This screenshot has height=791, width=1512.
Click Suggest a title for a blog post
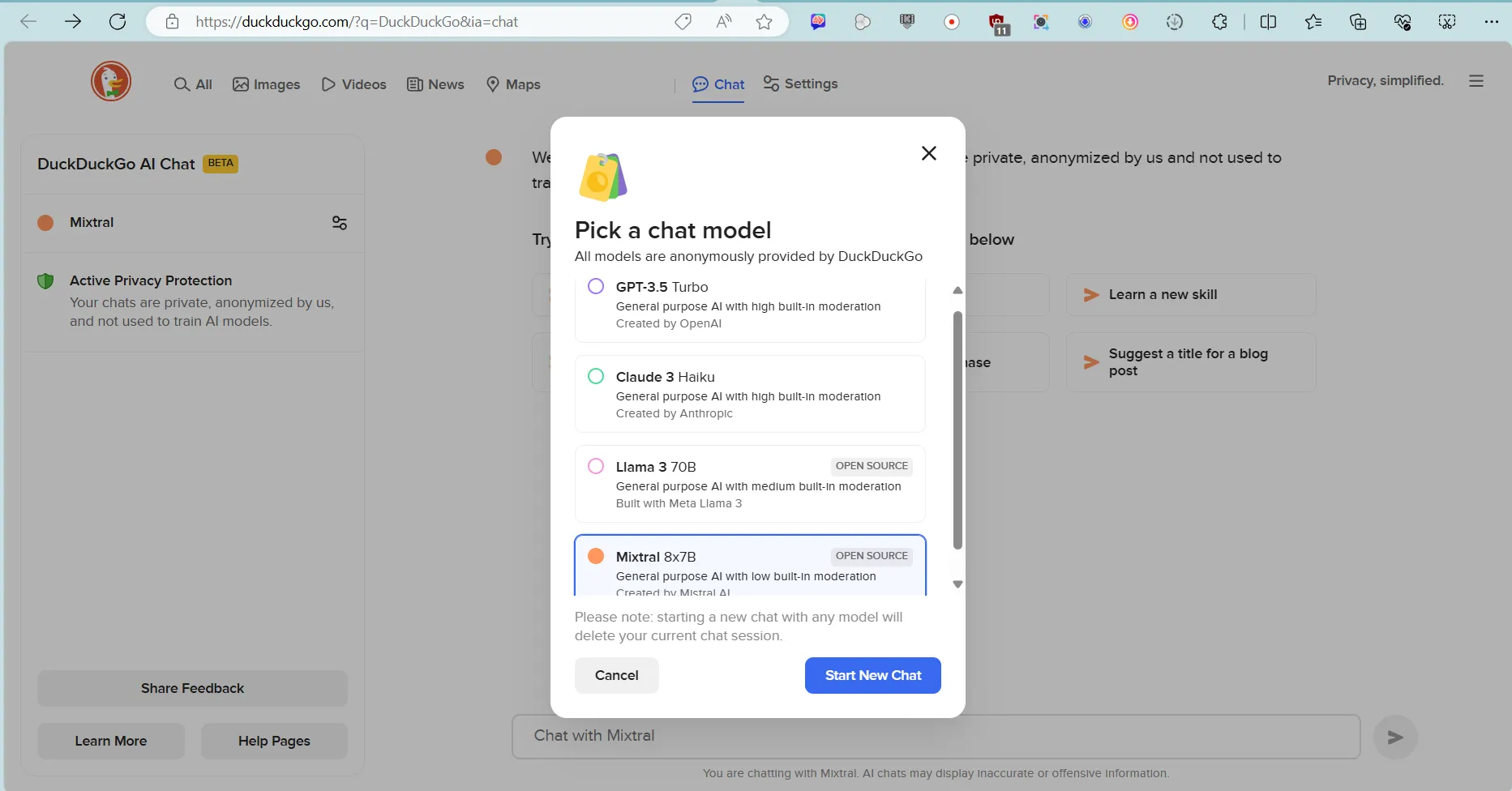click(x=1191, y=362)
